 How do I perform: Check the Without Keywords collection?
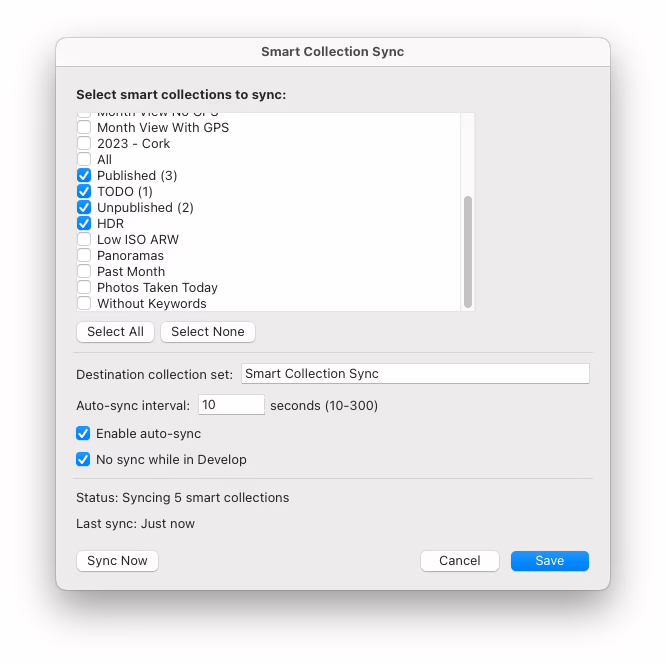tap(84, 303)
